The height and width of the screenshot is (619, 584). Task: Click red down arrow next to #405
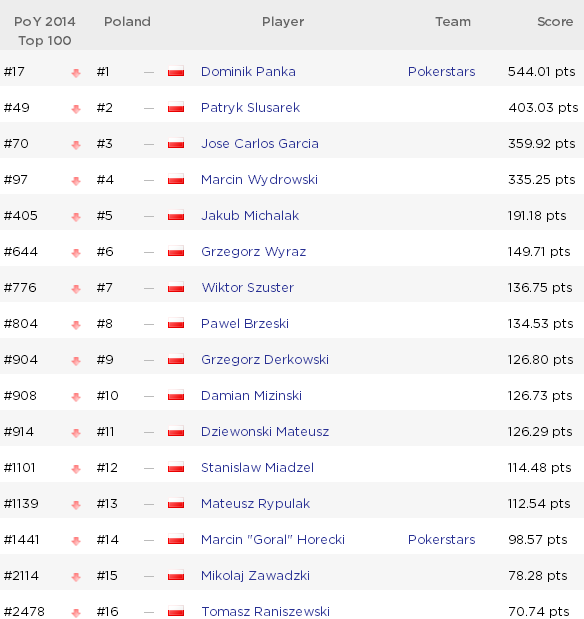(76, 217)
